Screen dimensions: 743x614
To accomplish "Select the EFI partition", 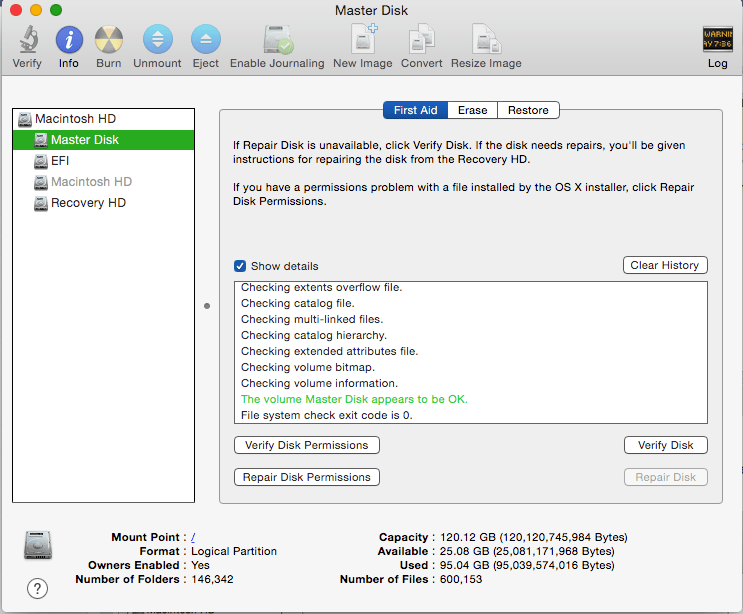I will tap(103, 161).
